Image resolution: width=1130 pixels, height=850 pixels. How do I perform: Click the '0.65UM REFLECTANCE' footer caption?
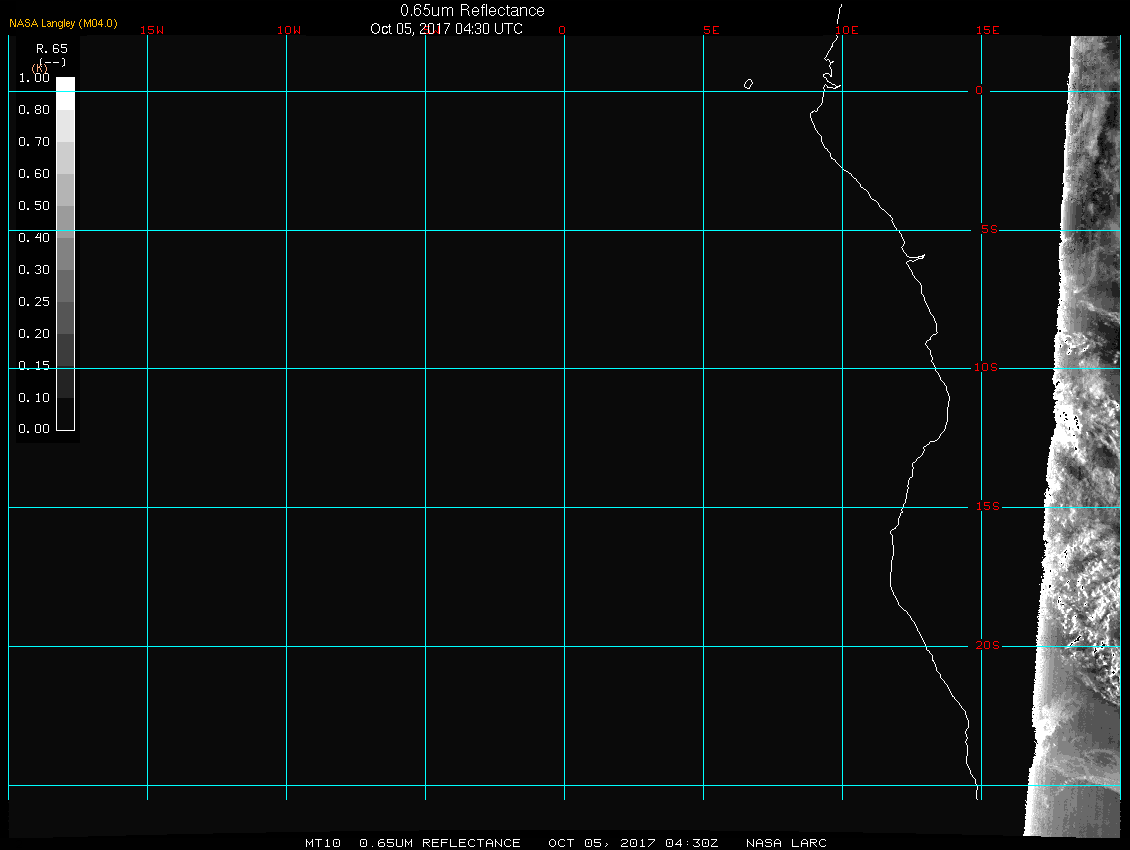(x=440, y=843)
